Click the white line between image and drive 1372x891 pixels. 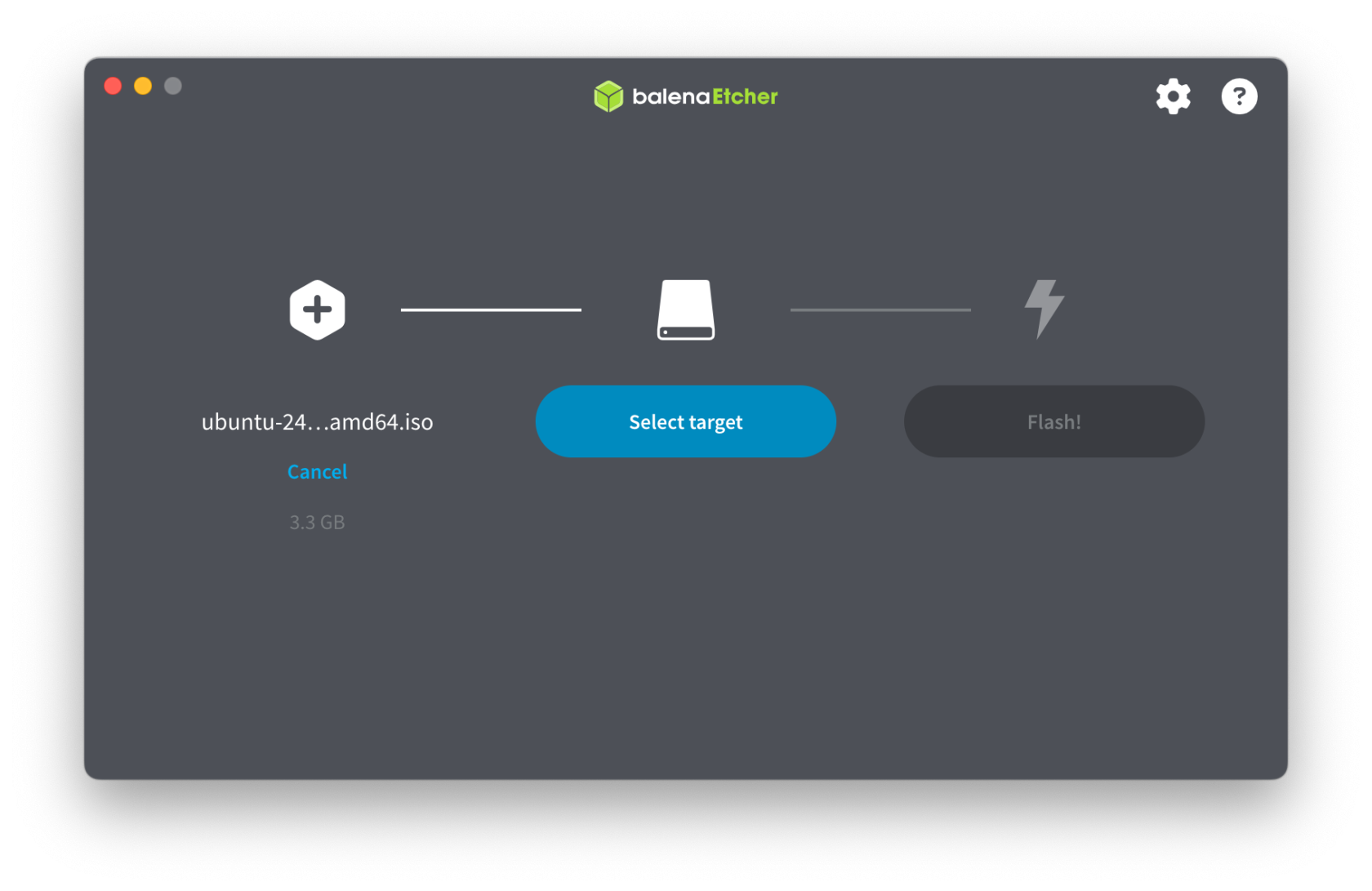(x=491, y=310)
